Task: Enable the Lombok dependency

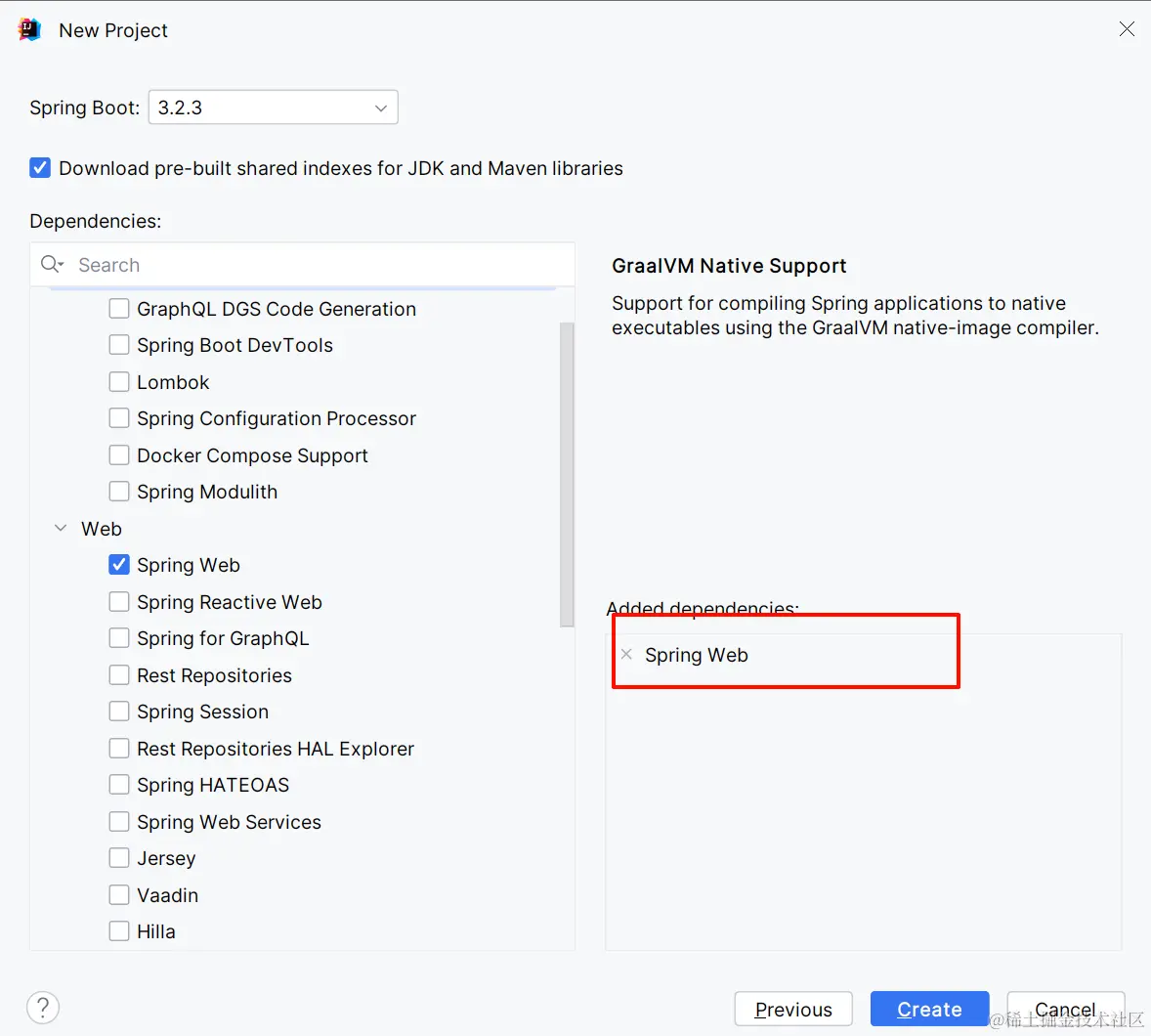Action: point(119,382)
